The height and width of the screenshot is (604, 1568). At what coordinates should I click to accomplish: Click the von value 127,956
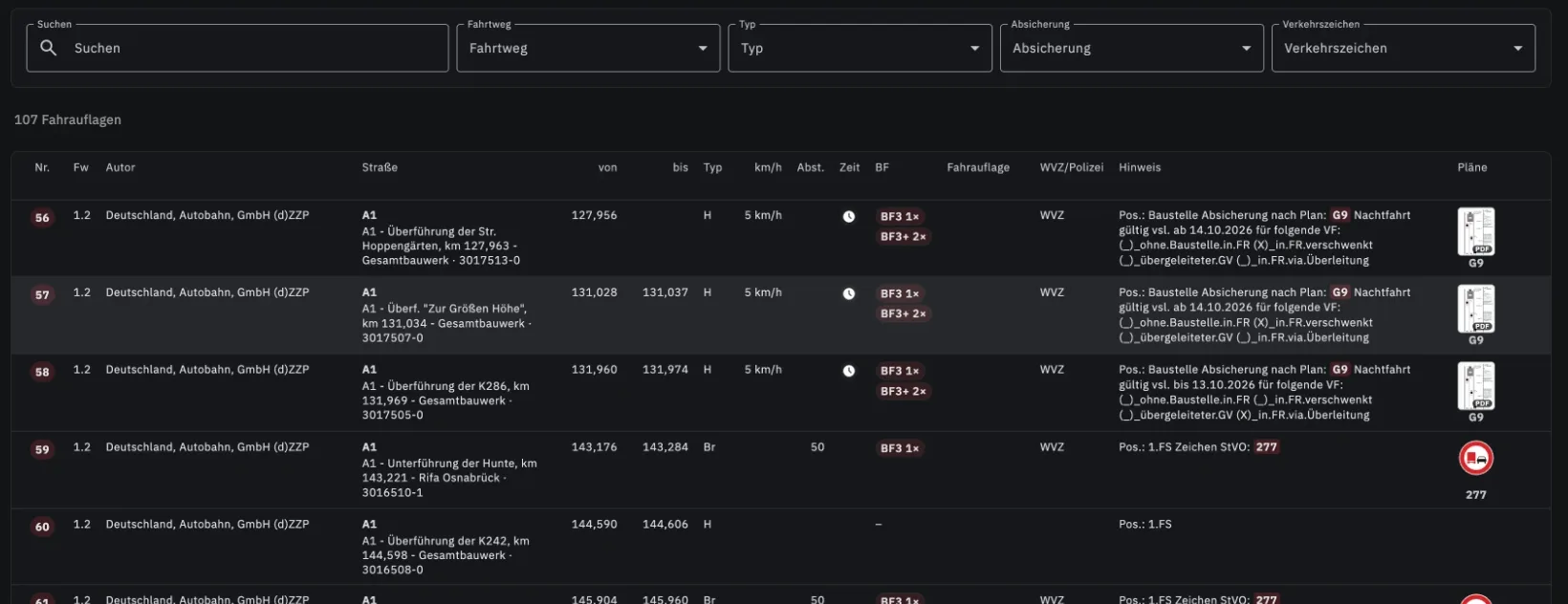pos(594,216)
